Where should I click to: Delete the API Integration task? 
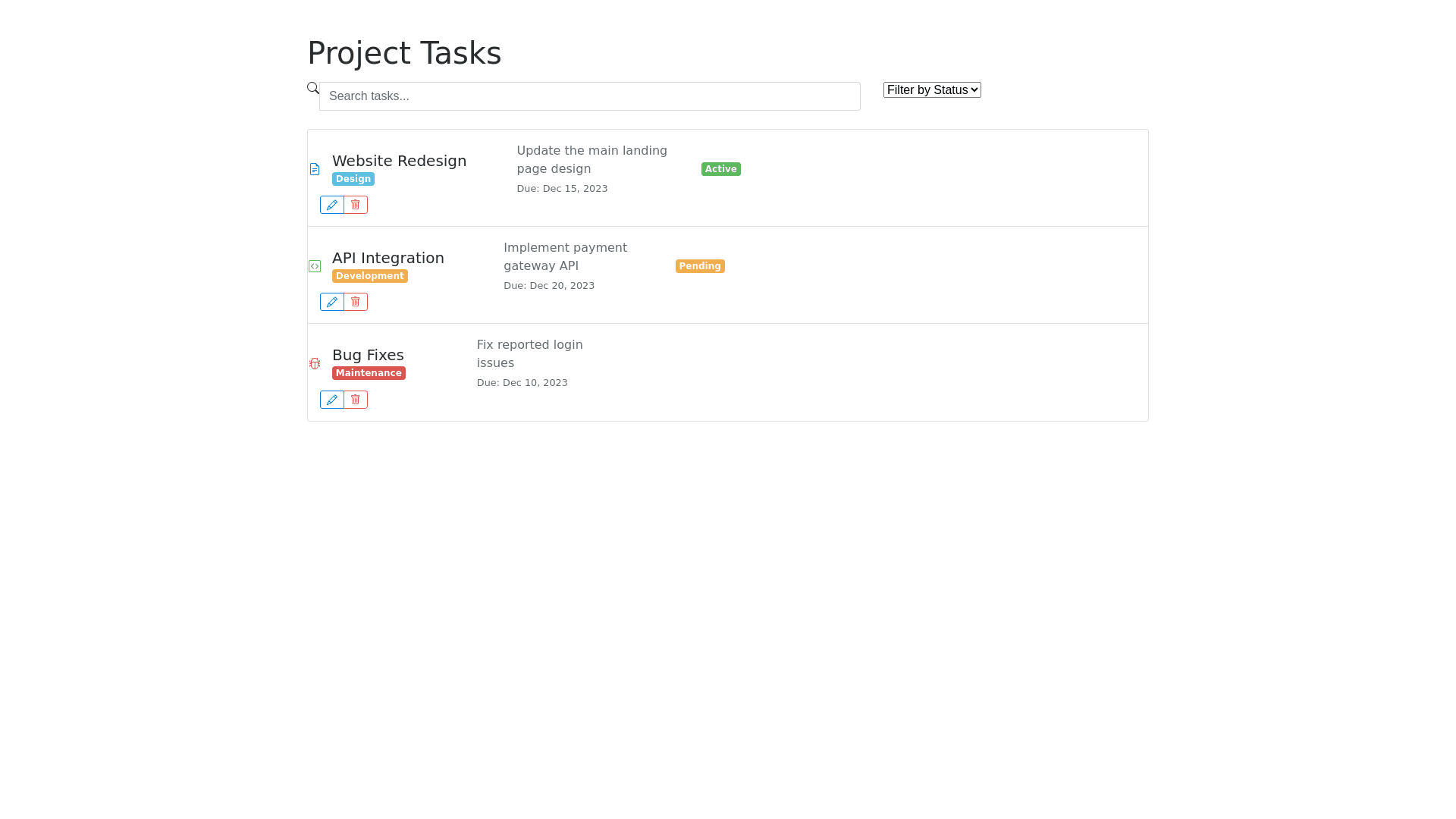click(x=356, y=302)
